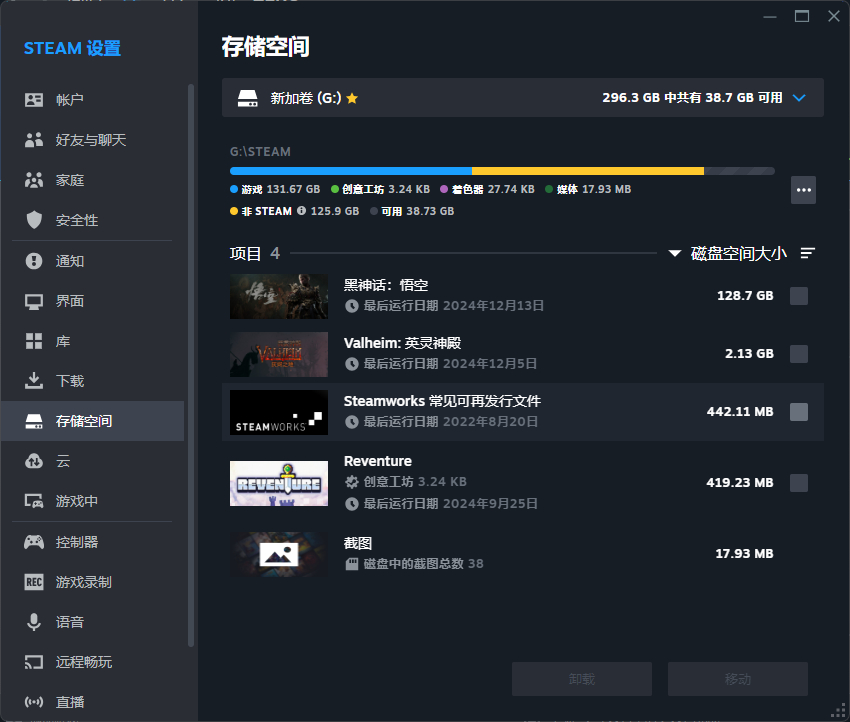Image resolution: width=850 pixels, height=722 pixels.
Task: Click the blue games segment of storage bar
Action: (x=351, y=171)
